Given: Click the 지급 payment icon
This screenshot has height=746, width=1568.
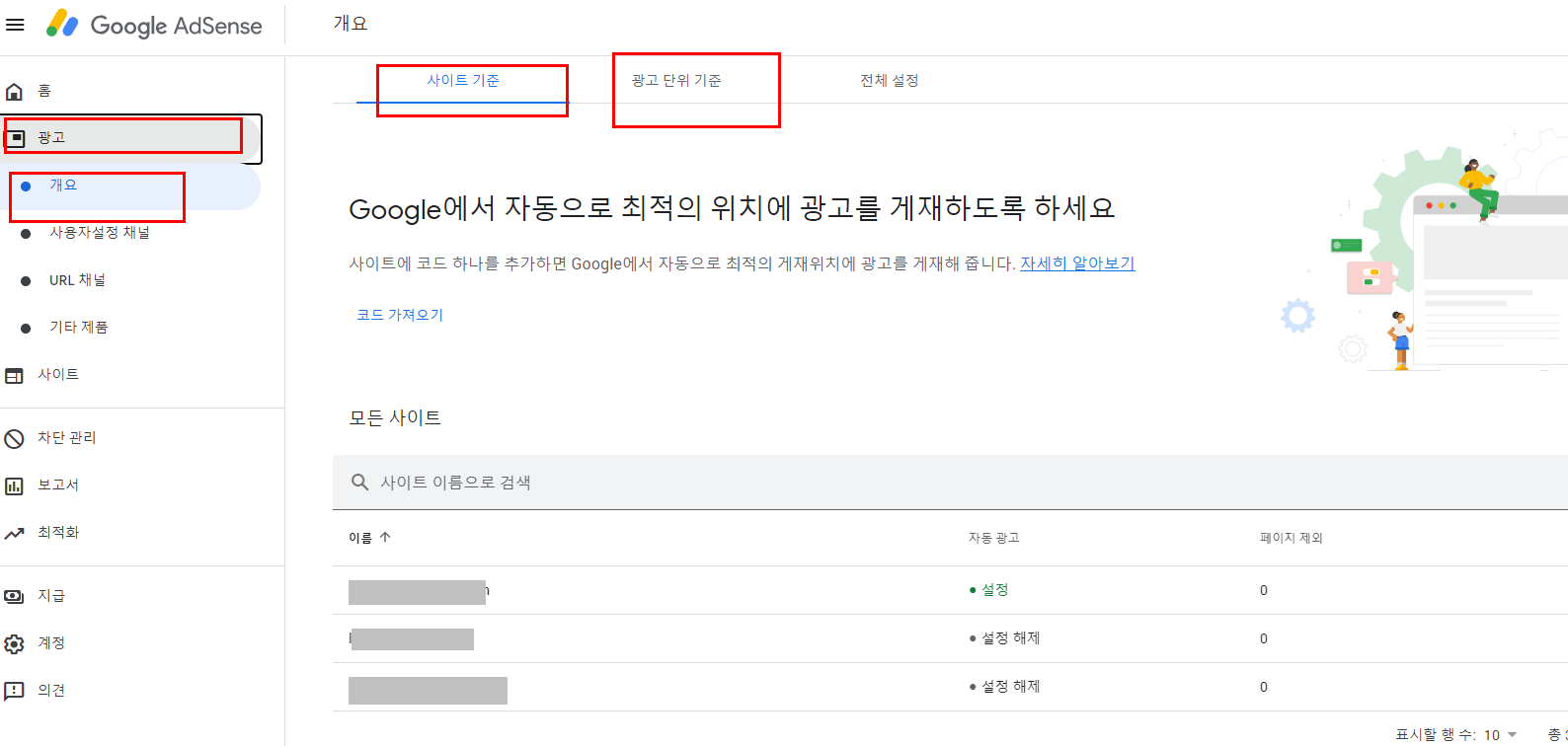Looking at the screenshot, I should pyautogui.click(x=14, y=596).
